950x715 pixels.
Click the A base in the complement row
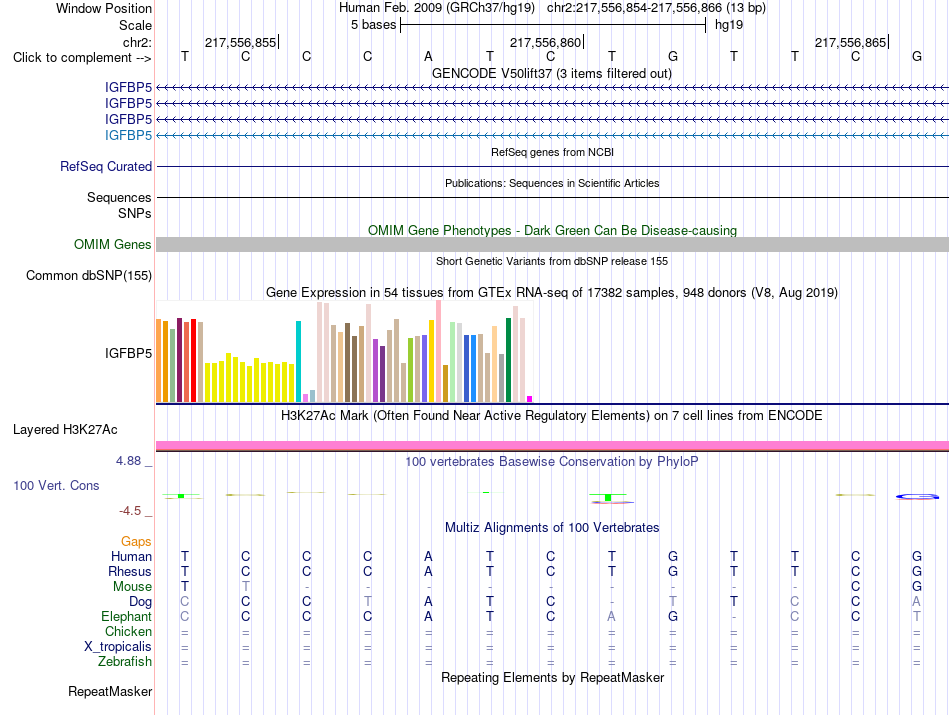pyautogui.click(x=428, y=57)
